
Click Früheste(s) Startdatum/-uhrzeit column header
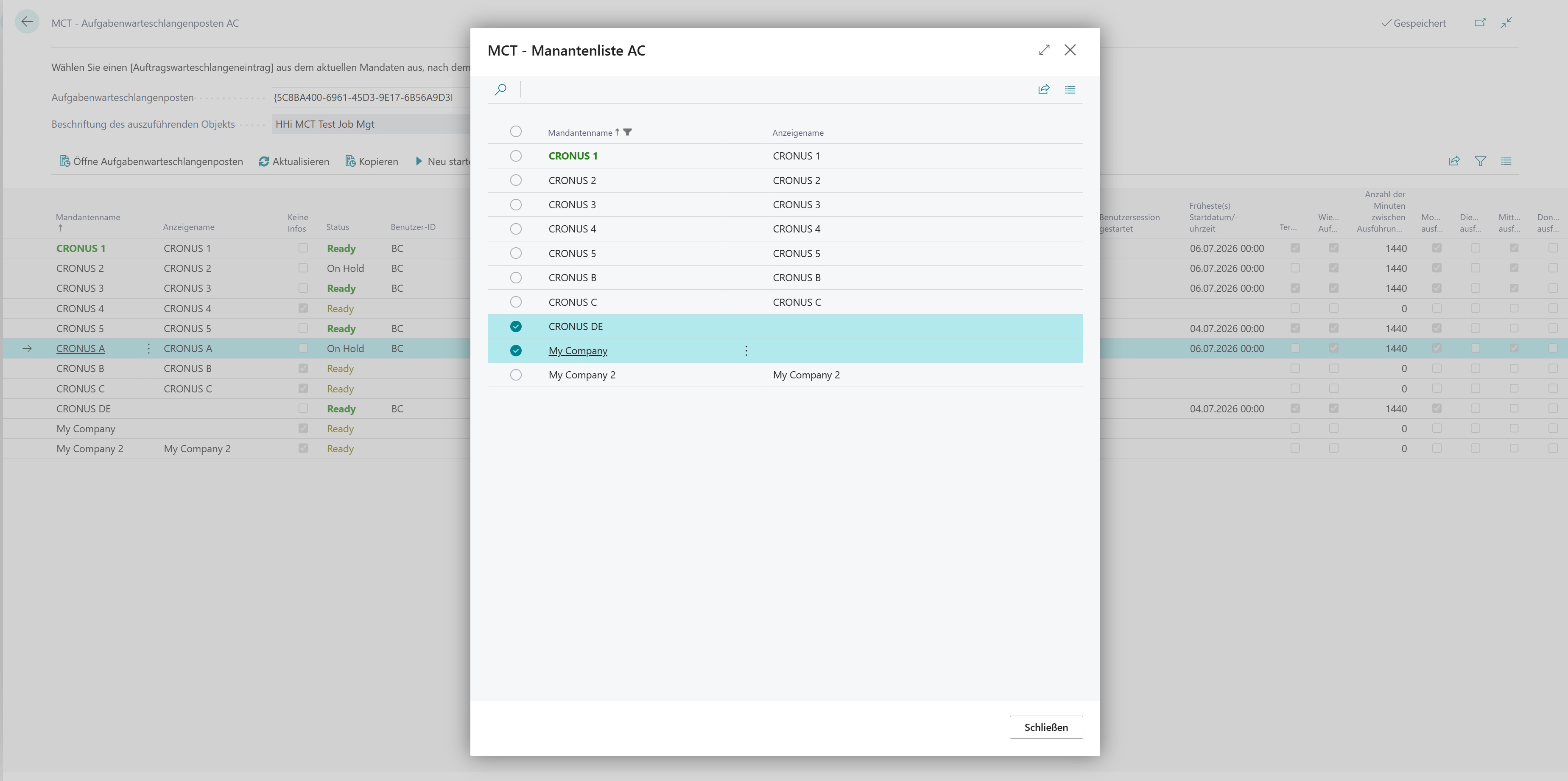(1213, 217)
